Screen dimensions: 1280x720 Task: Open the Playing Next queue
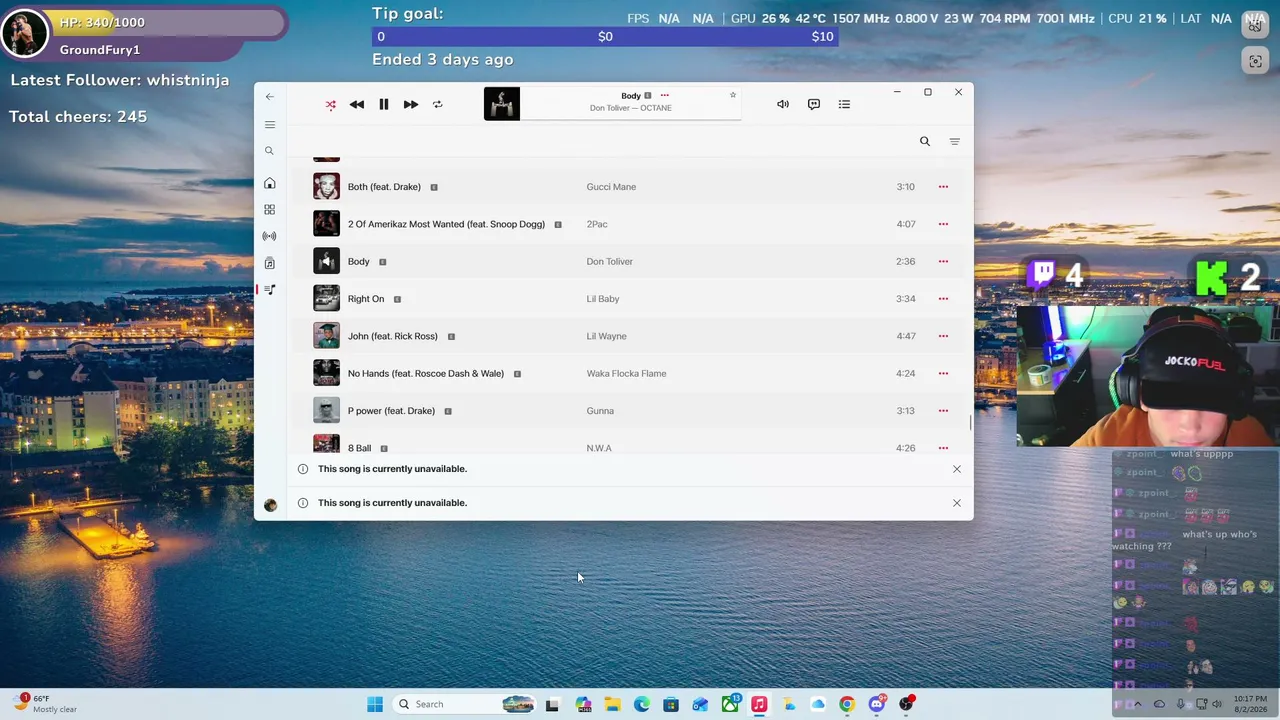pos(845,104)
